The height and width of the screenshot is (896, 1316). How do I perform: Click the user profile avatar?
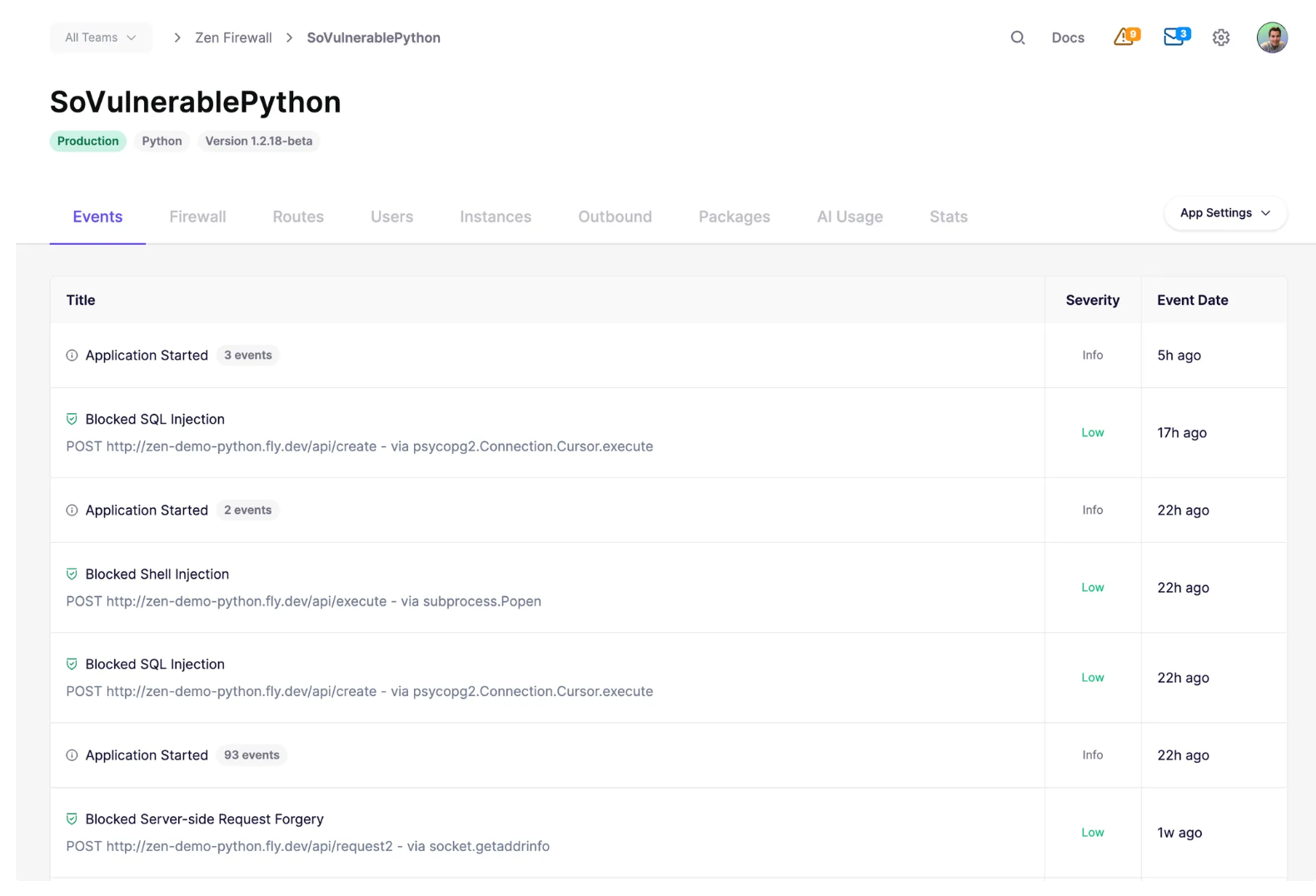click(x=1272, y=37)
